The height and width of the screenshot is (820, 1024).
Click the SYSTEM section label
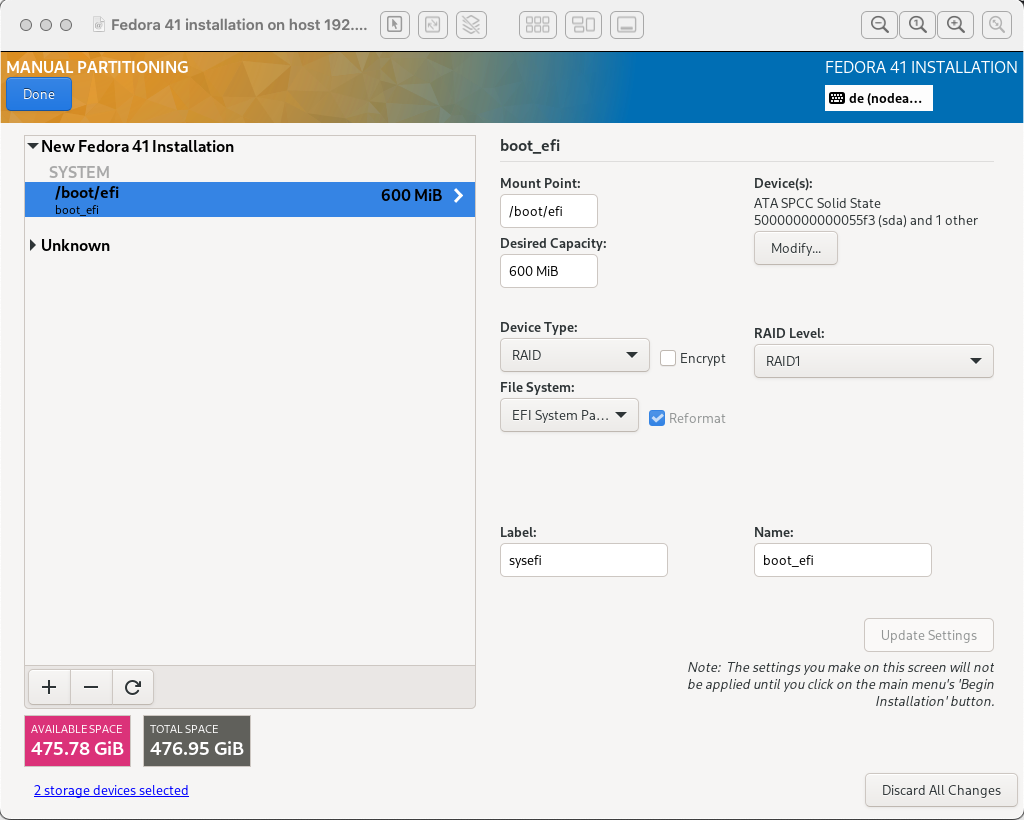[79, 172]
